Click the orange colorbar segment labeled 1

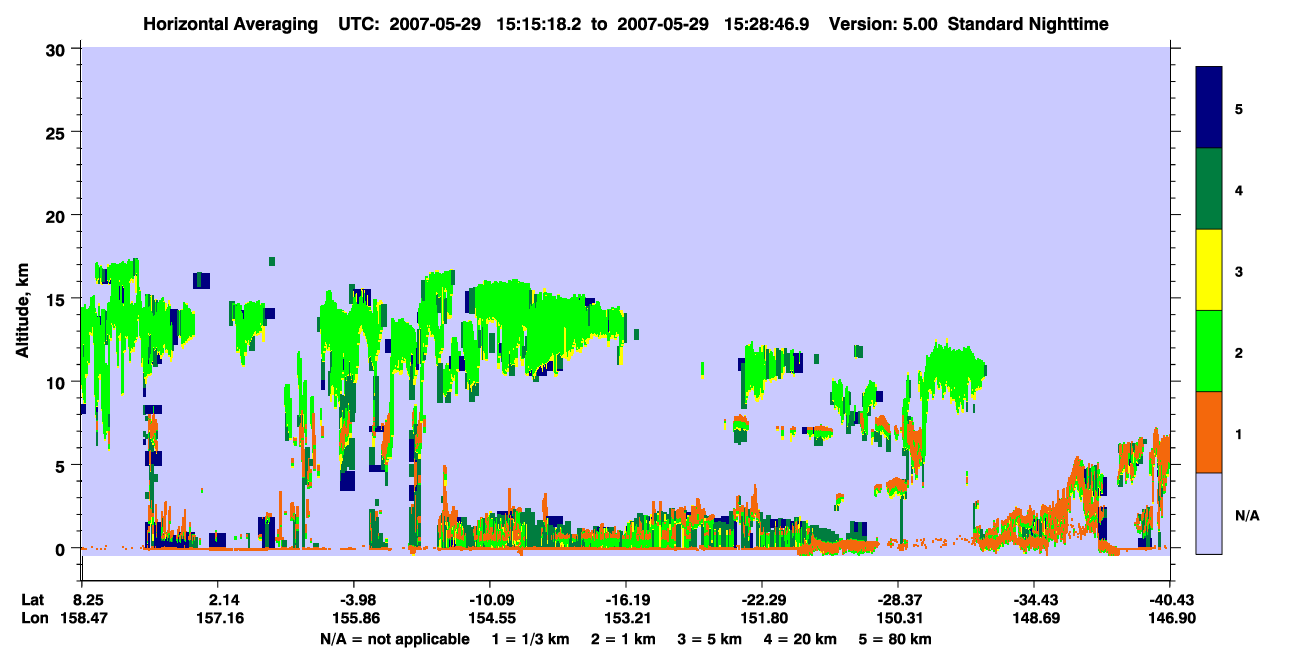pyautogui.click(x=1210, y=432)
